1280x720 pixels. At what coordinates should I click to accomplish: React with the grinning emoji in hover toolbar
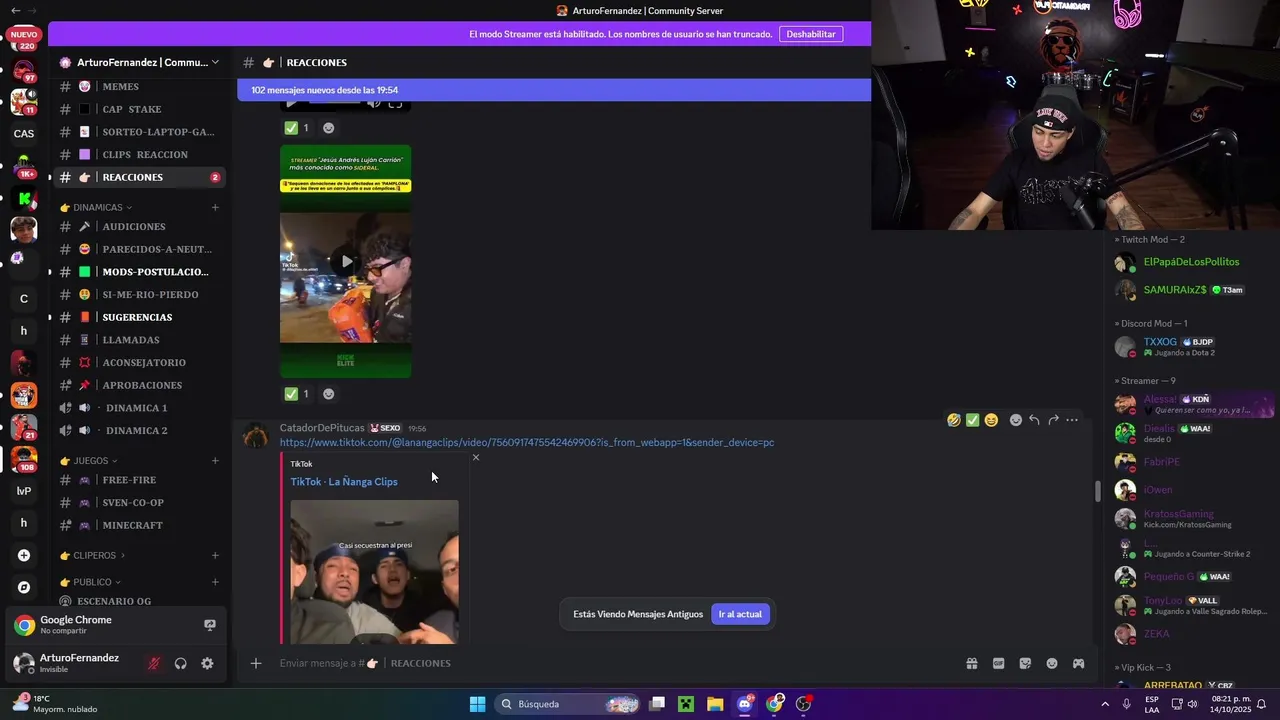tap(991, 420)
